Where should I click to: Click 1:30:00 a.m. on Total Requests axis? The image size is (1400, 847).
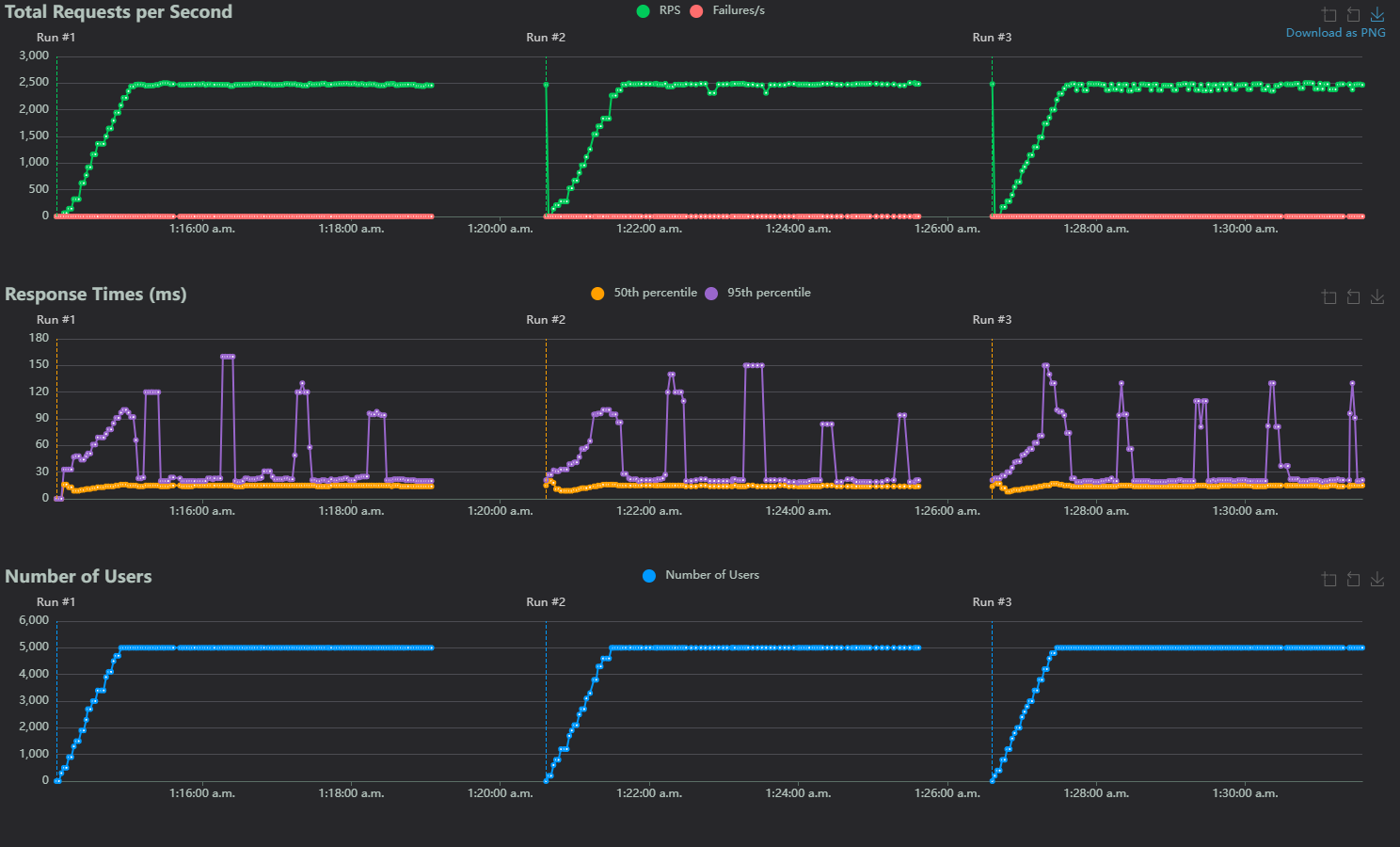(1245, 229)
